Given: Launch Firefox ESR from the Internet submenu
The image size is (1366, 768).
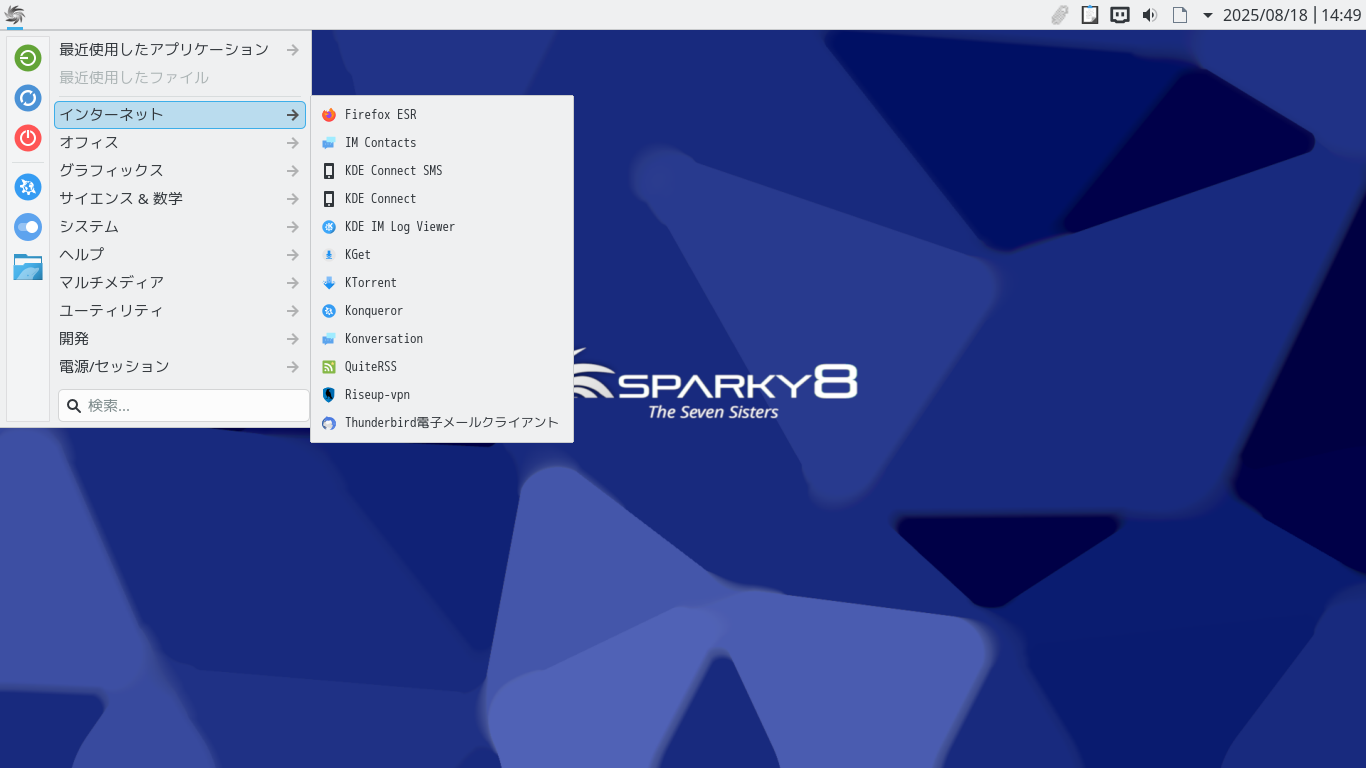Looking at the screenshot, I should [442, 115].
